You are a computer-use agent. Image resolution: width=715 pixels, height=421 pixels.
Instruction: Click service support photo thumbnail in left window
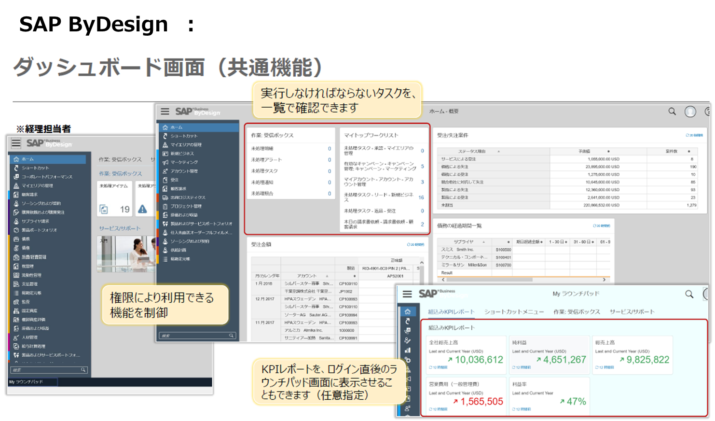click(x=126, y=254)
